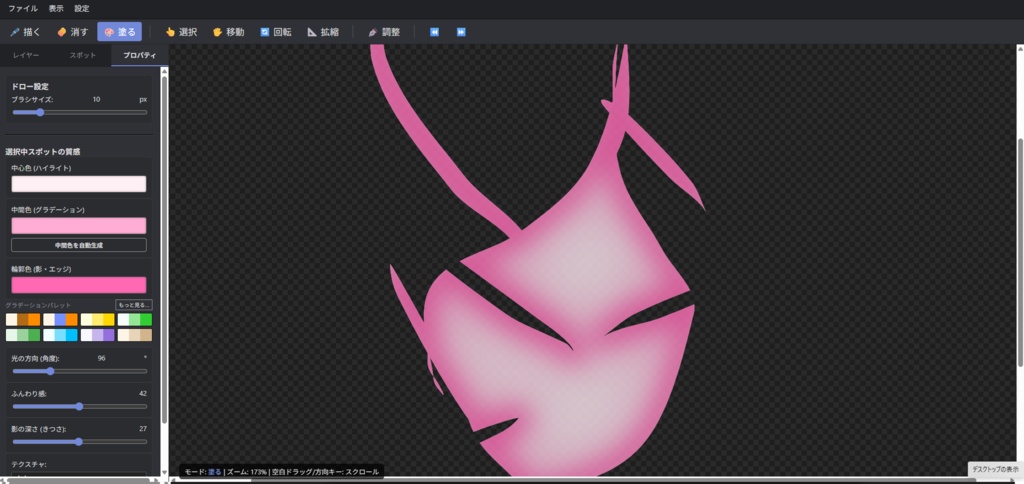This screenshot has height=484, width=1024.
Task: Click the redo fast-forward arrow icon
Action: click(x=461, y=32)
